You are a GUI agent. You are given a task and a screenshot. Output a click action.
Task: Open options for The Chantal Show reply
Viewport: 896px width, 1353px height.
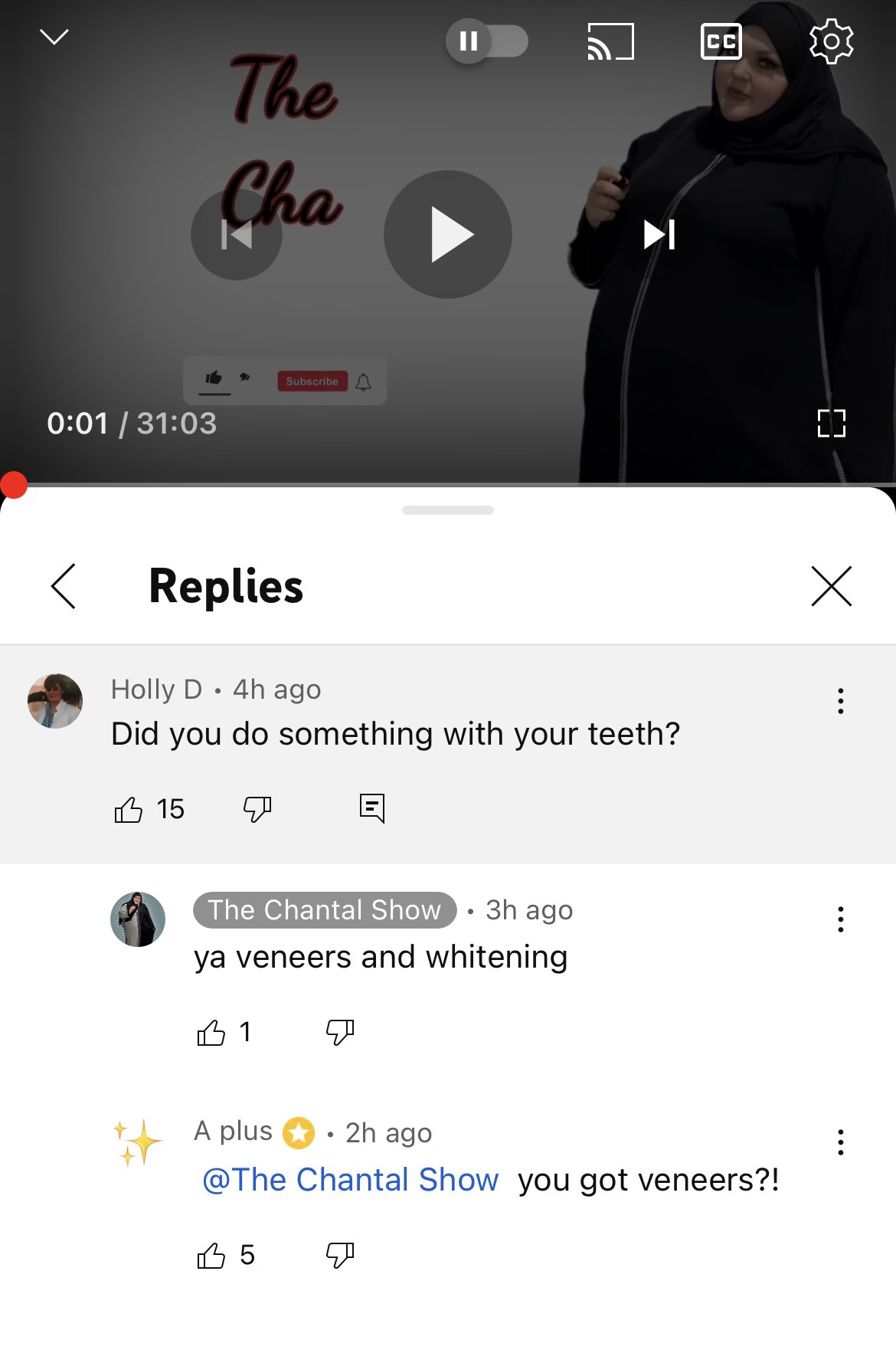[841, 919]
